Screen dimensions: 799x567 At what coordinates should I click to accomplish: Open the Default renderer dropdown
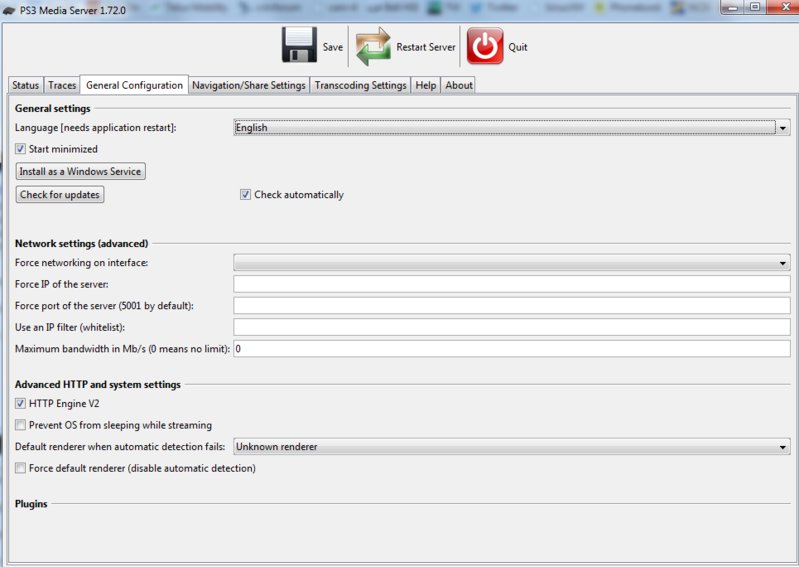[x=512, y=447]
